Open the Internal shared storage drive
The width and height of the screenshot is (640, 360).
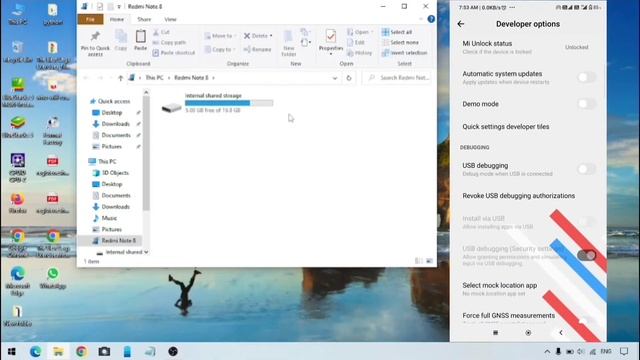pos(217,103)
